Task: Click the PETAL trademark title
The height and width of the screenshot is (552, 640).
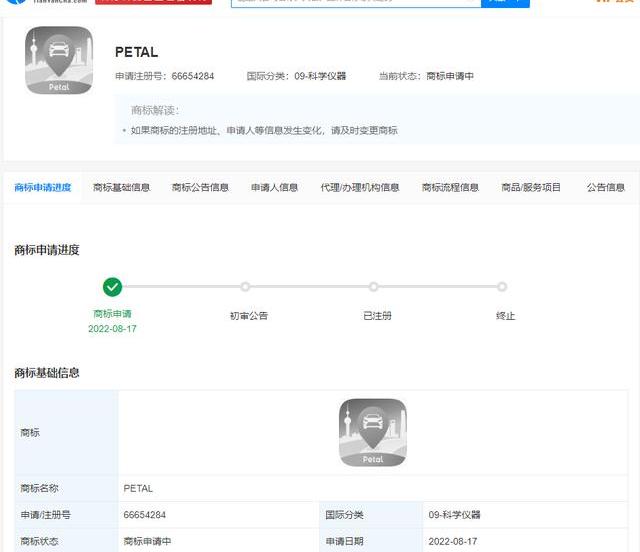Action: [x=137, y=52]
